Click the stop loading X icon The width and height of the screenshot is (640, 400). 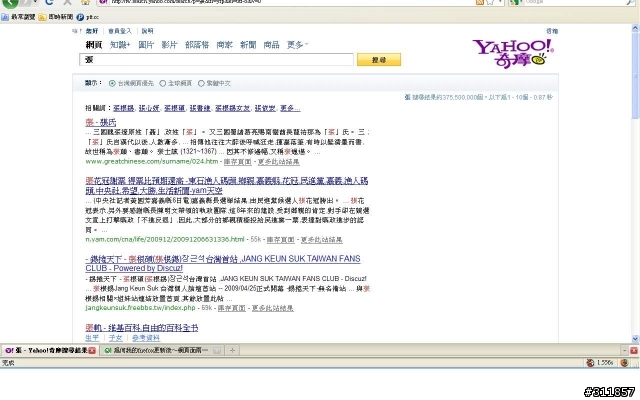point(67,2)
